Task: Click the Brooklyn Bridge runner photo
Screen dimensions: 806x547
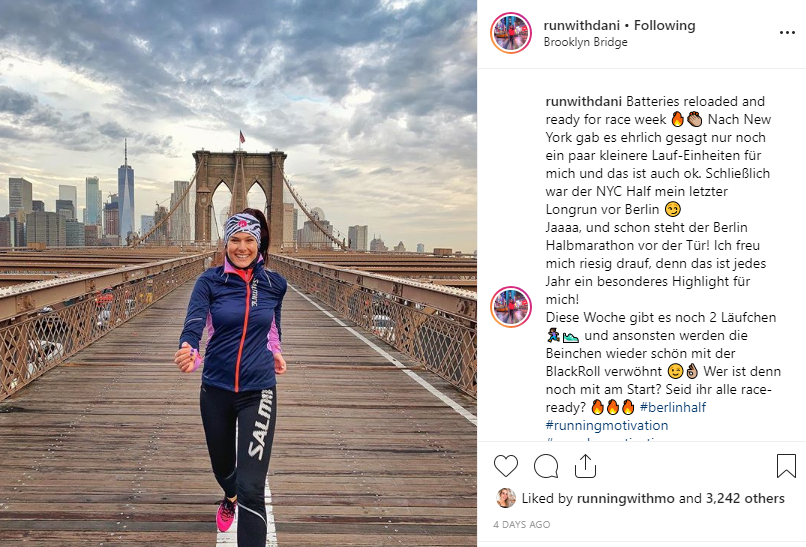Action: pyautogui.click(x=239, y=274)
